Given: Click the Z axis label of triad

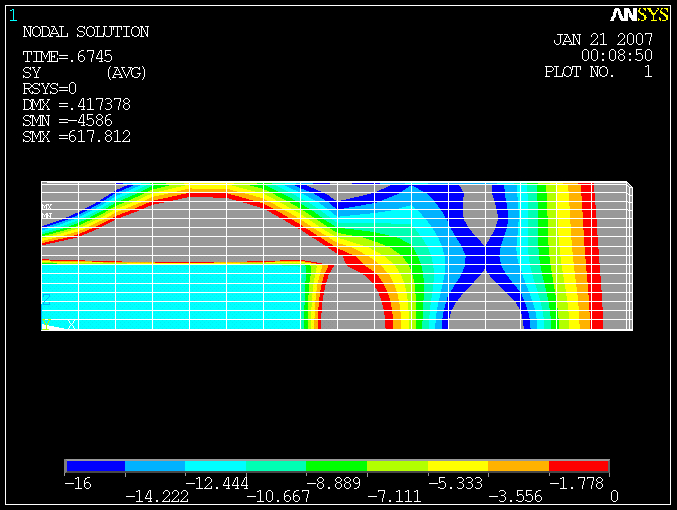Looking at the screenshot, I should (x=46, y=299).
